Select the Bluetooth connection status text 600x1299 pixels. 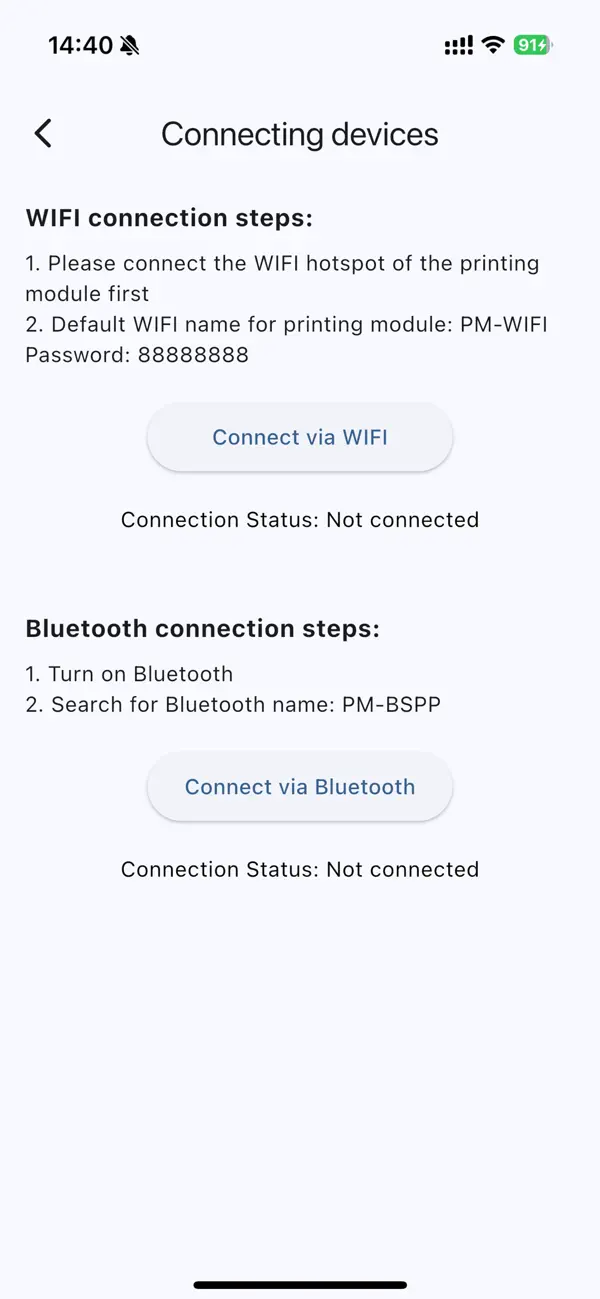300,869
